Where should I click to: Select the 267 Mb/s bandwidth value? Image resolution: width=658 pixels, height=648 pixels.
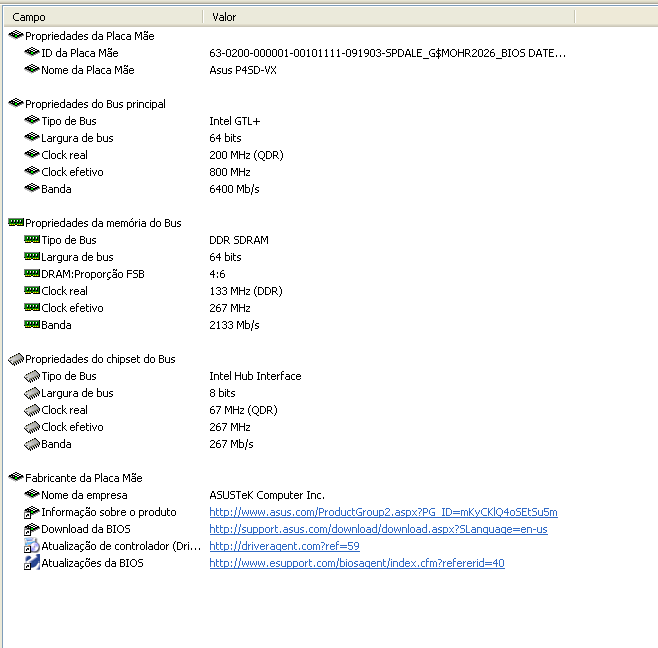231,444
